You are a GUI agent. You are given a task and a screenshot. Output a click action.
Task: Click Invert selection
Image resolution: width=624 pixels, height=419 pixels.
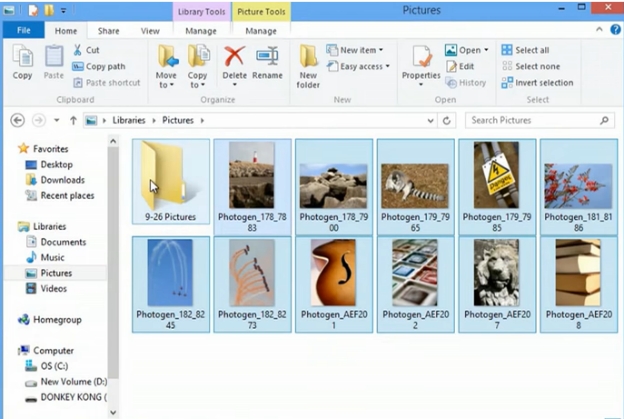point(537,83)
